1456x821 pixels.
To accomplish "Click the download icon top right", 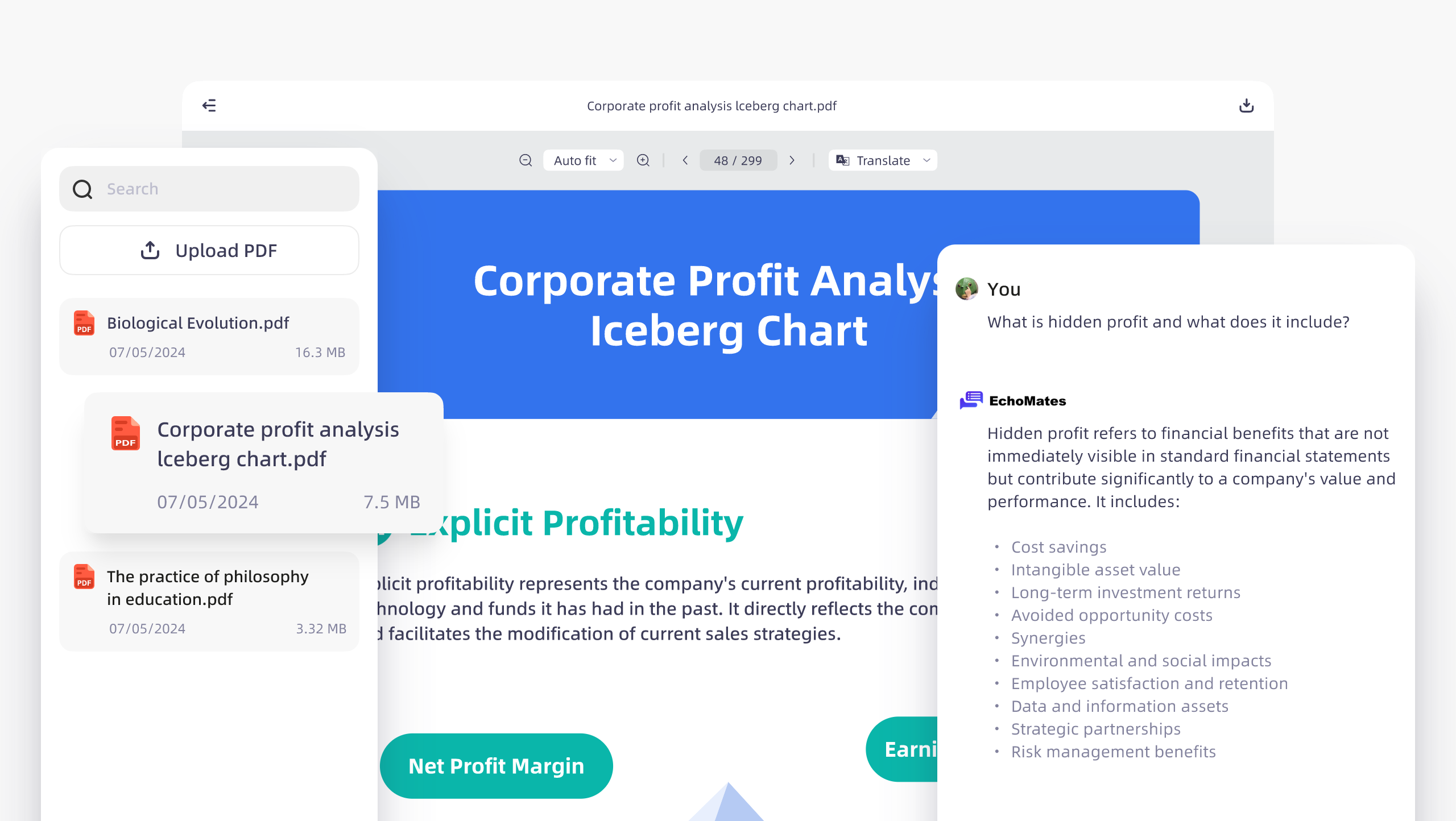I will click(1246, 106).
